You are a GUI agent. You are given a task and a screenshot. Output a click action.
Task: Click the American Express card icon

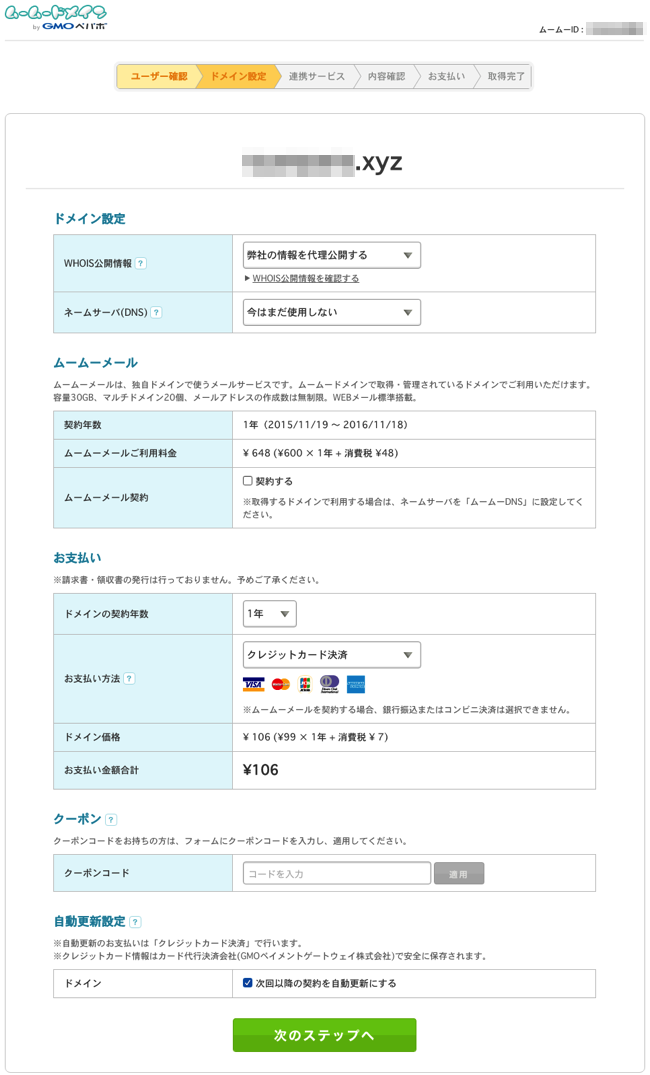click(356, 685)
